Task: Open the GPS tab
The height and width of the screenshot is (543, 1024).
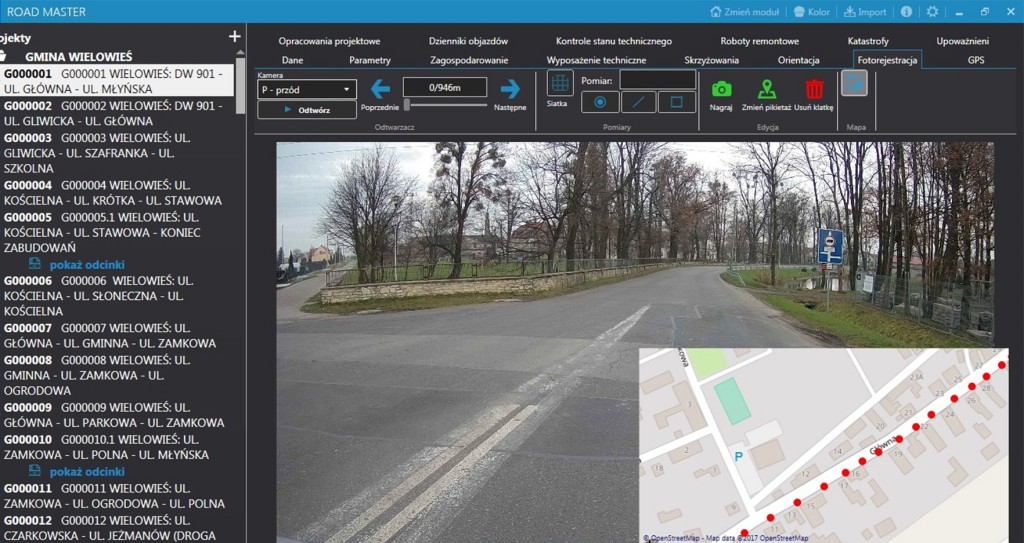Action: click(976, 59)
